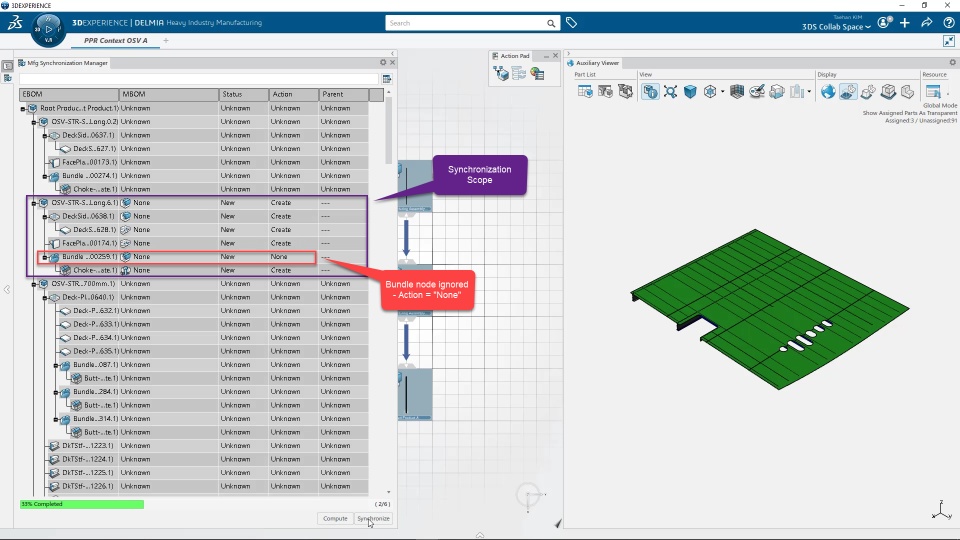960x540 pixels.
Task: Toggle second left sidebar tree icon
Action: coord(7,78)
